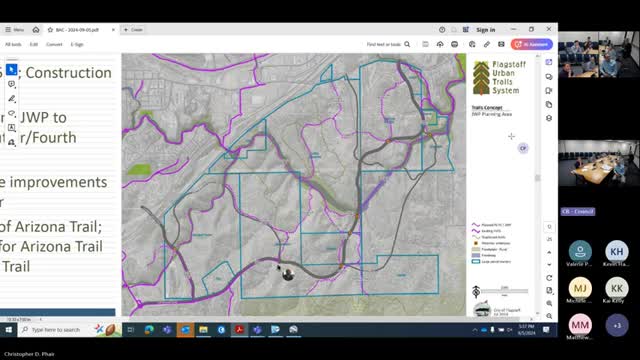Select the add text box tool
Screen dimensions: 640x360
point(11,128)
